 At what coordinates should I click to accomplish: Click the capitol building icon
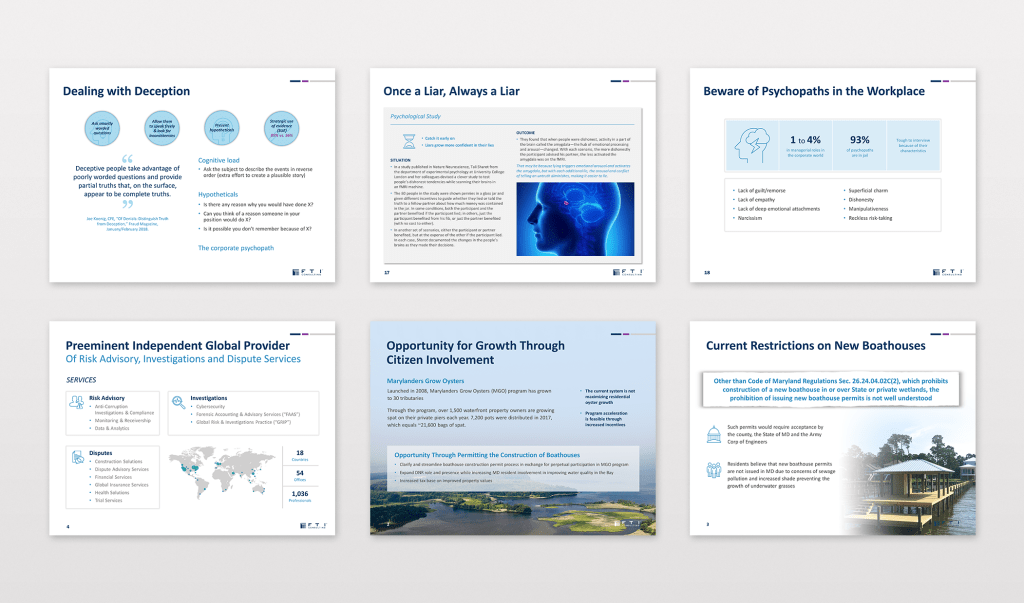pyautogui.click(x=714, y=434)
